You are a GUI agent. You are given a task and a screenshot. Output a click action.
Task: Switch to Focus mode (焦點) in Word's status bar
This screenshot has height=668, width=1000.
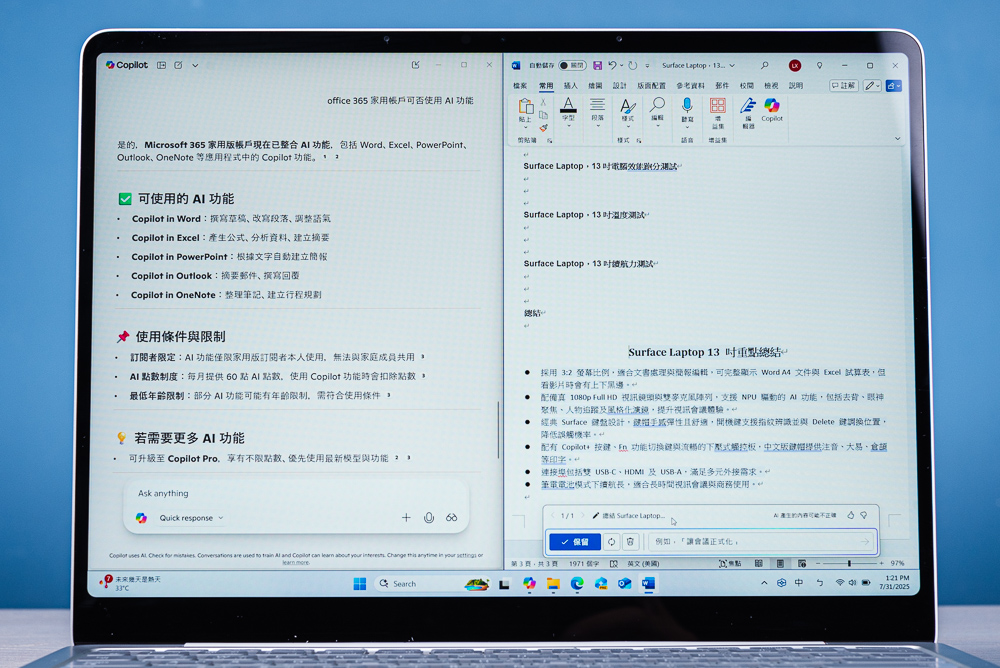[730, 563]
